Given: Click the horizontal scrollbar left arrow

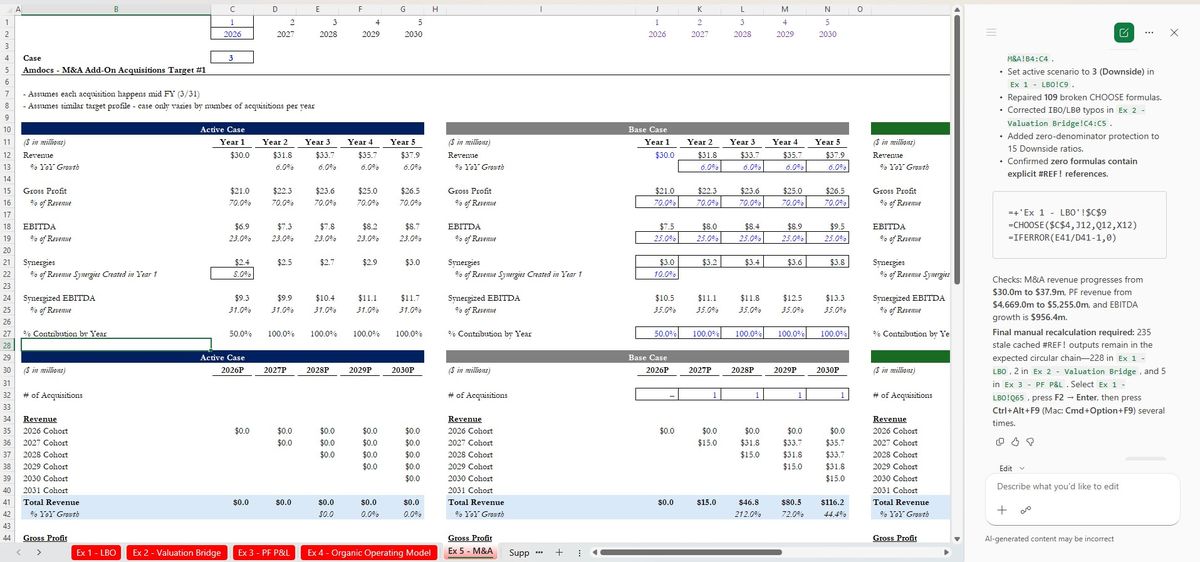Looking at the screenshot, I should tap(596, 552).
